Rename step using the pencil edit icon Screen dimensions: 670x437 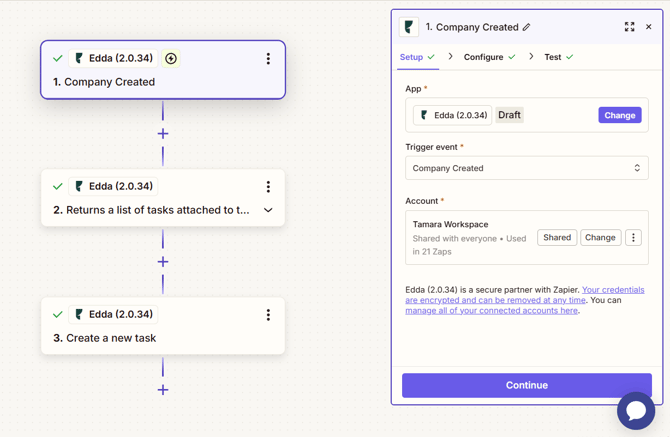pyautogui.click(x=527, y=28)
